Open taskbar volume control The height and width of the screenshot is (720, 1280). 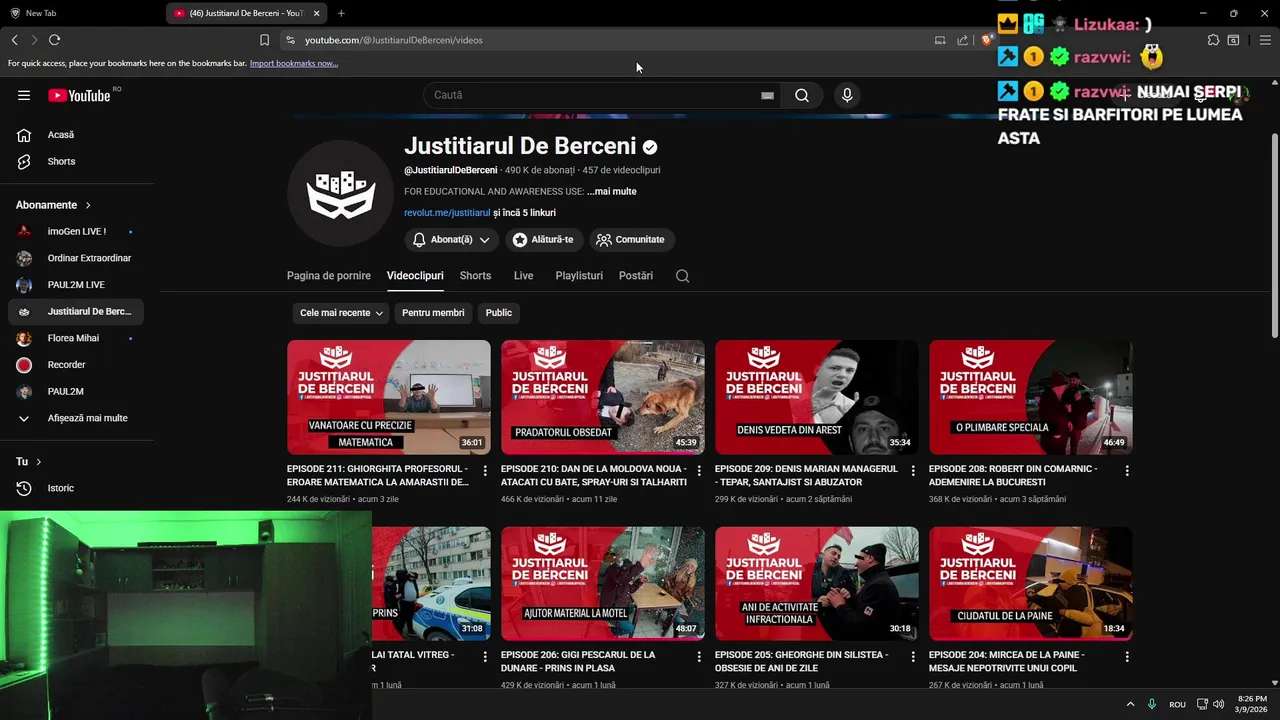(1218, 704)
